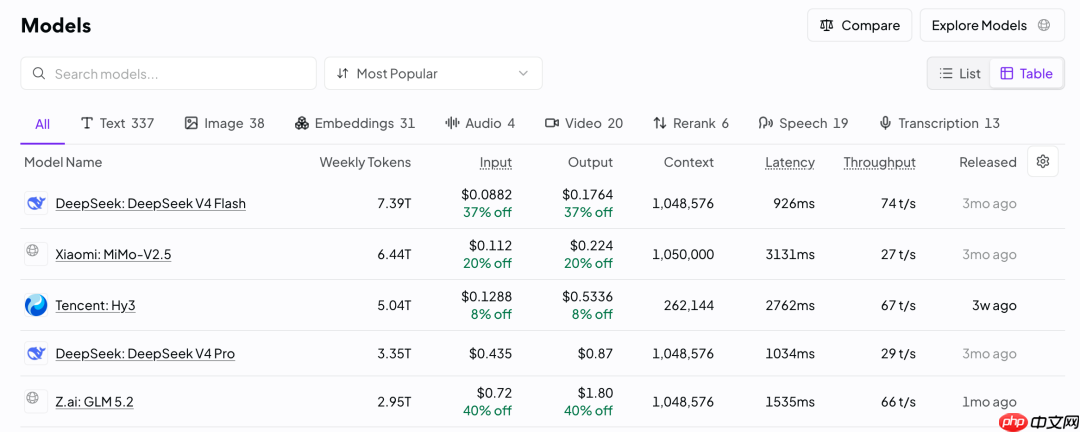Open table column settings gear

1043,161
